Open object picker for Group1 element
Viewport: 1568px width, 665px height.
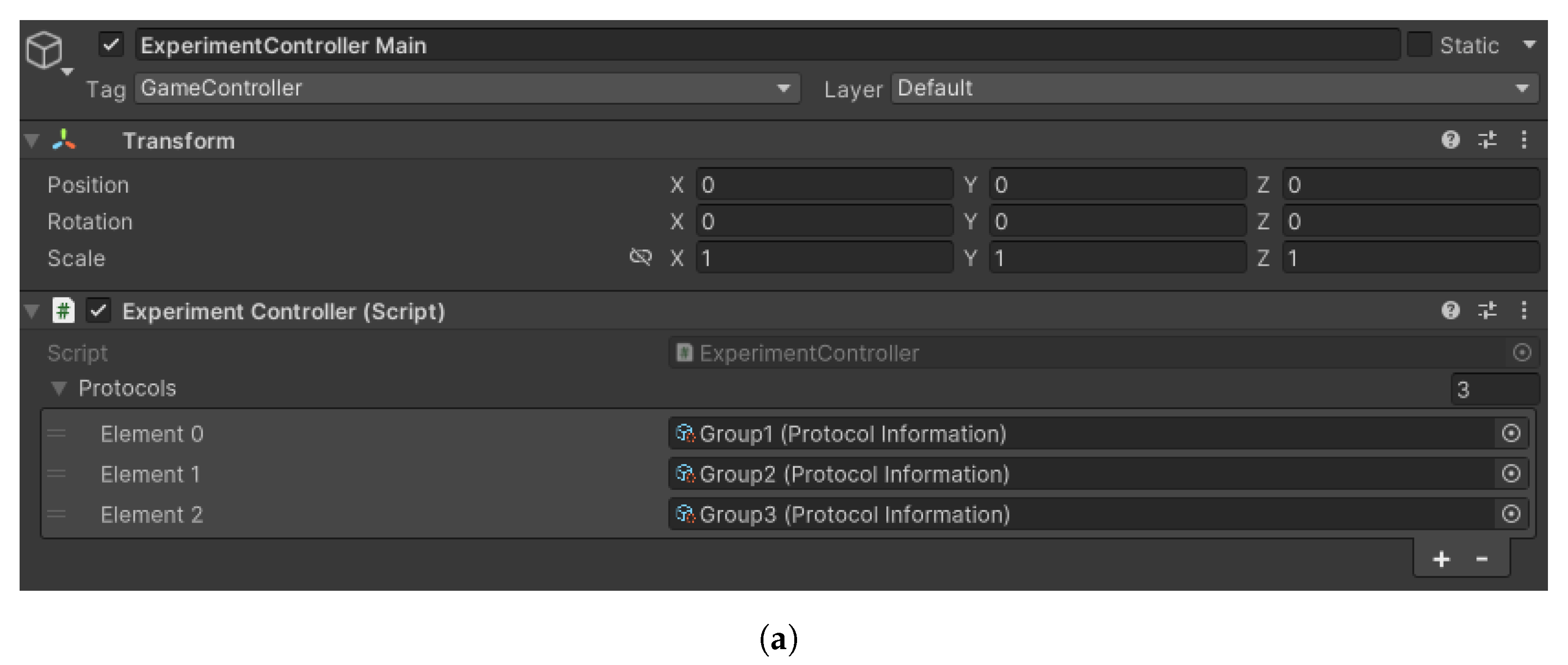click(x=1511, y=433)
